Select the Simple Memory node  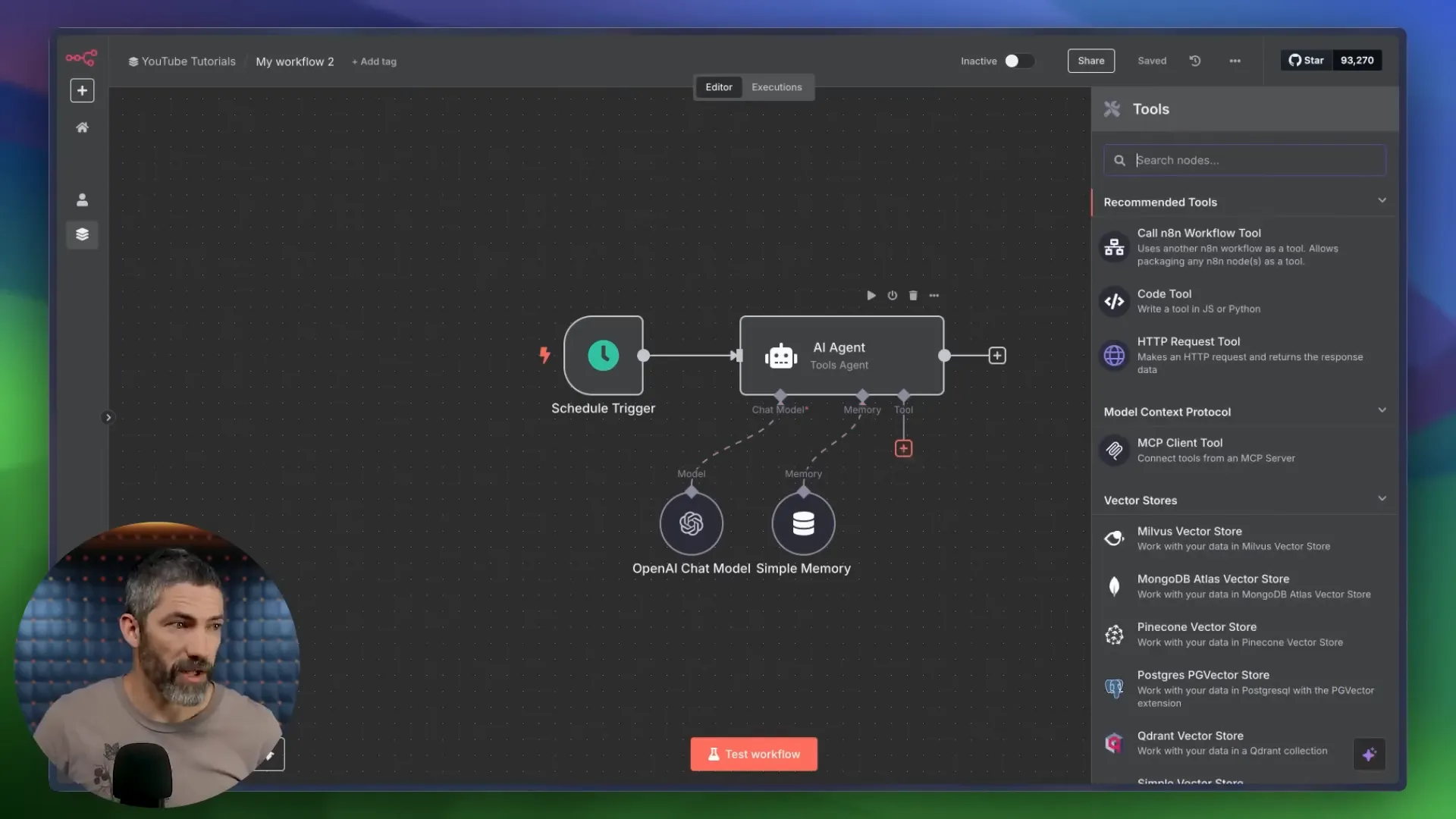tap(803, 523)
